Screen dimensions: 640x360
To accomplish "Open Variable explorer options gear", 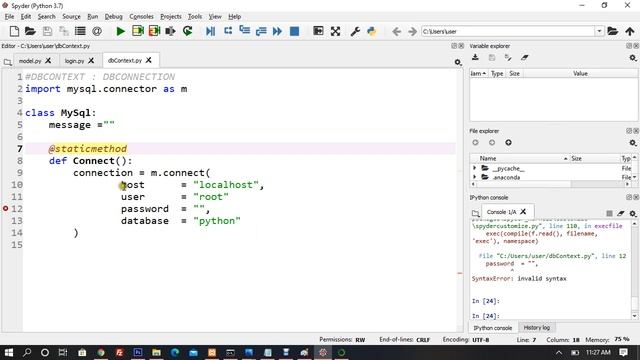I will pos(633,58).
